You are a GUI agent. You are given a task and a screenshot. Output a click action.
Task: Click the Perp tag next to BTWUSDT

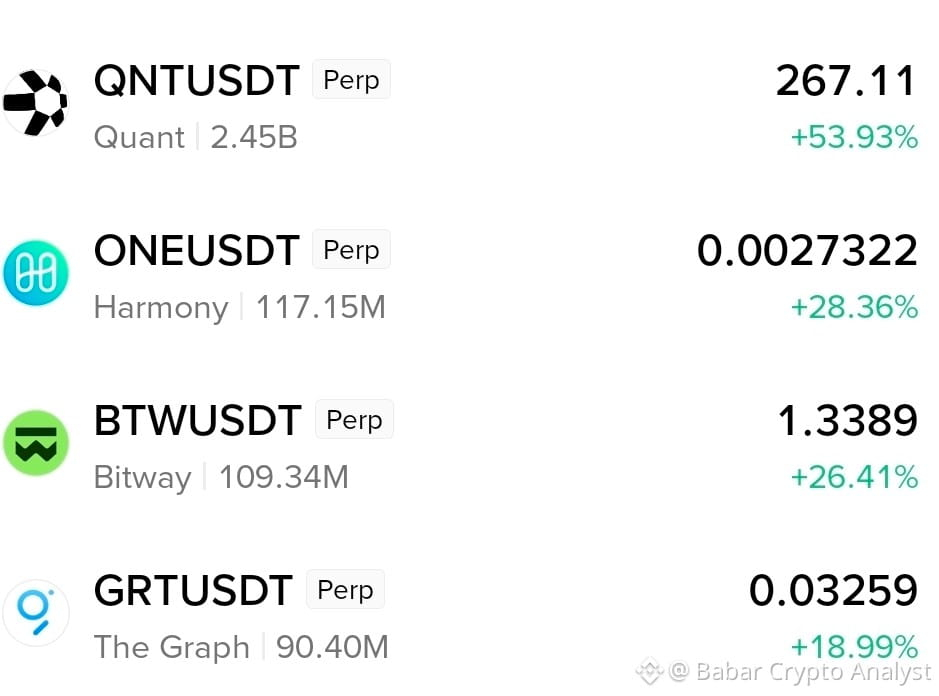point(354,419)
